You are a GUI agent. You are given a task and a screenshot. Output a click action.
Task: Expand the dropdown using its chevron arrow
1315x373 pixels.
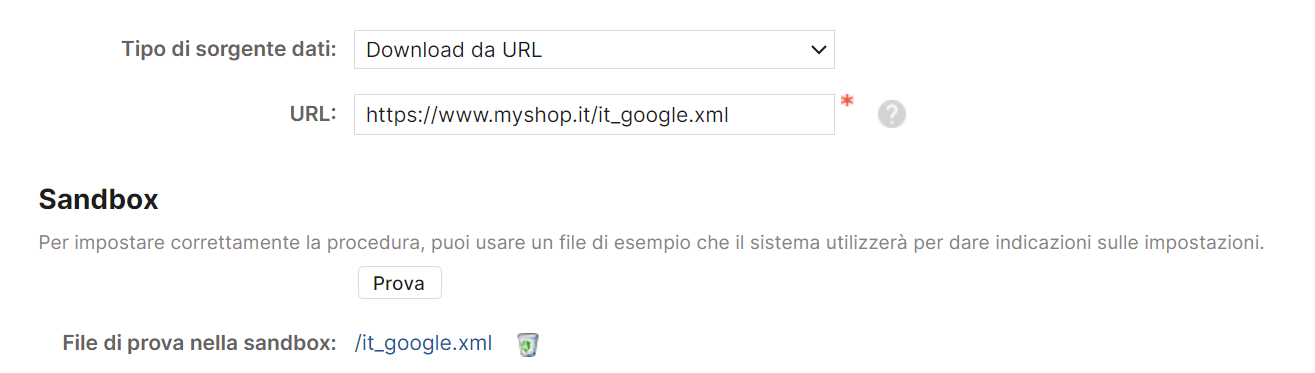[818, 49]
